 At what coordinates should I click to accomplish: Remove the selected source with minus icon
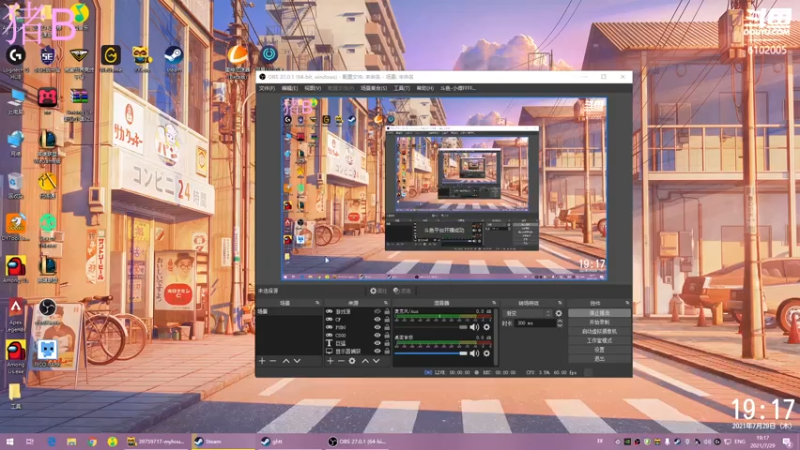tap(341, 361)
